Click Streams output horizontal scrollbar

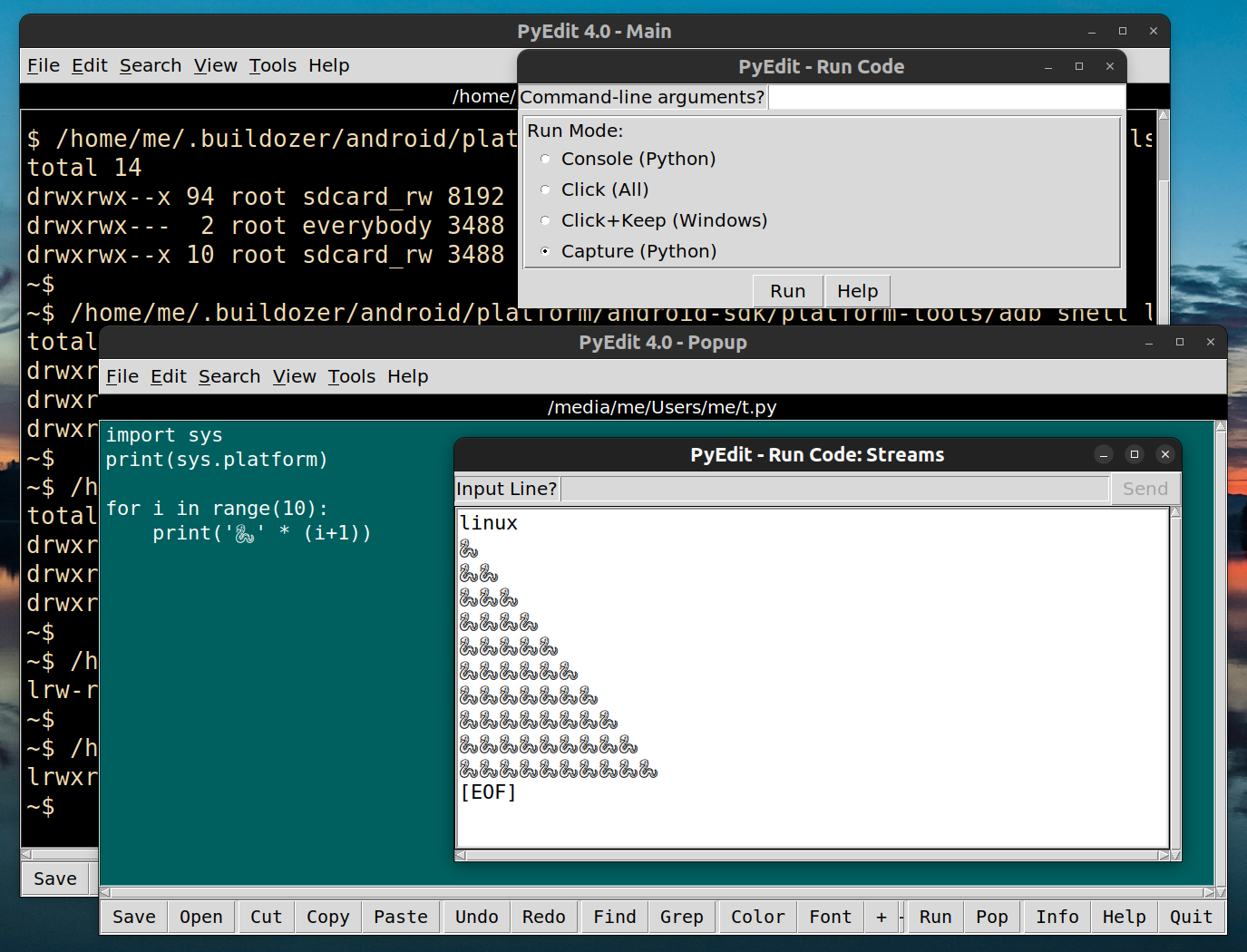pyautogui.click(x=812, y=855)
